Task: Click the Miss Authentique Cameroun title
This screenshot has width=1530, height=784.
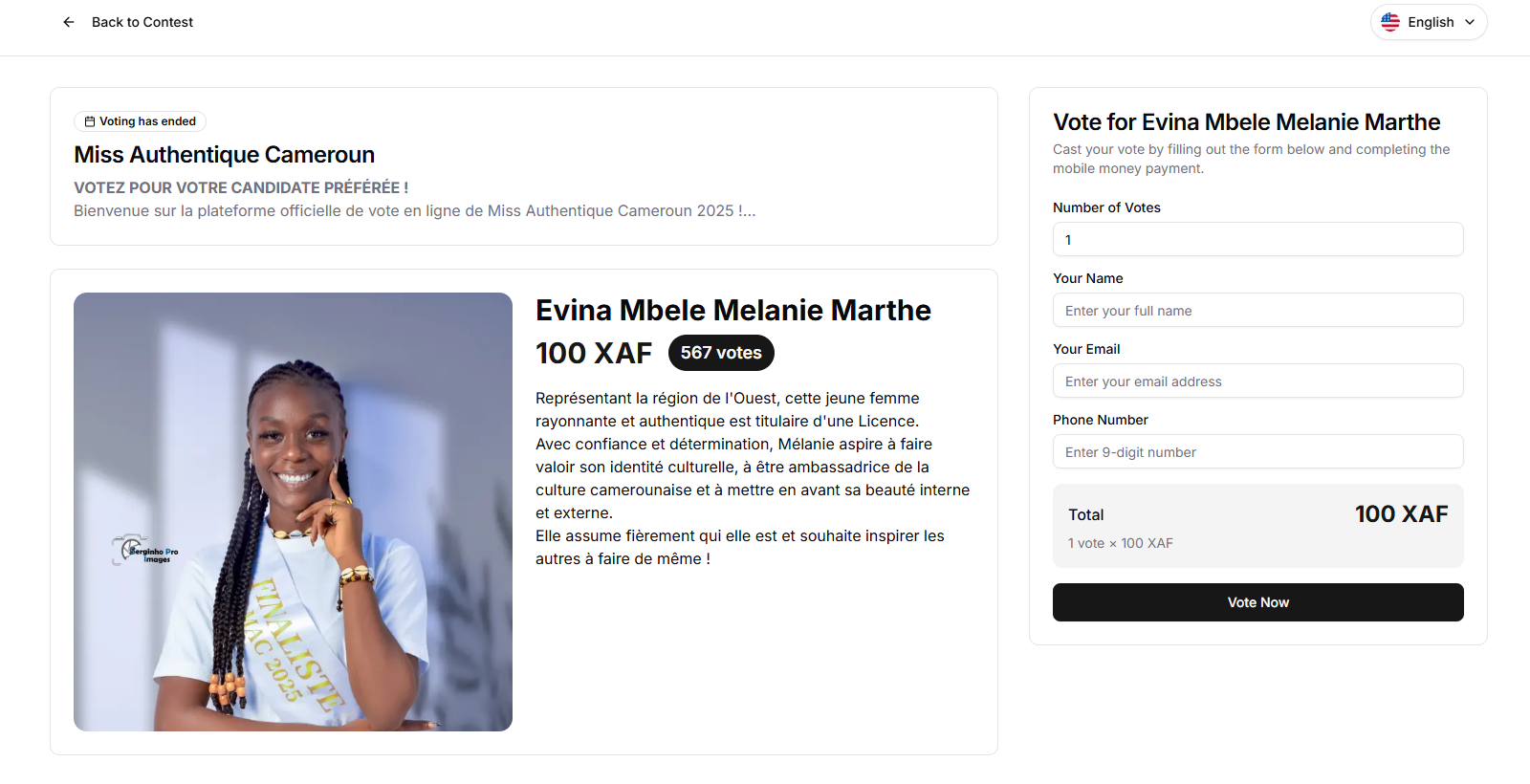Action: click(x=224, y=155)
